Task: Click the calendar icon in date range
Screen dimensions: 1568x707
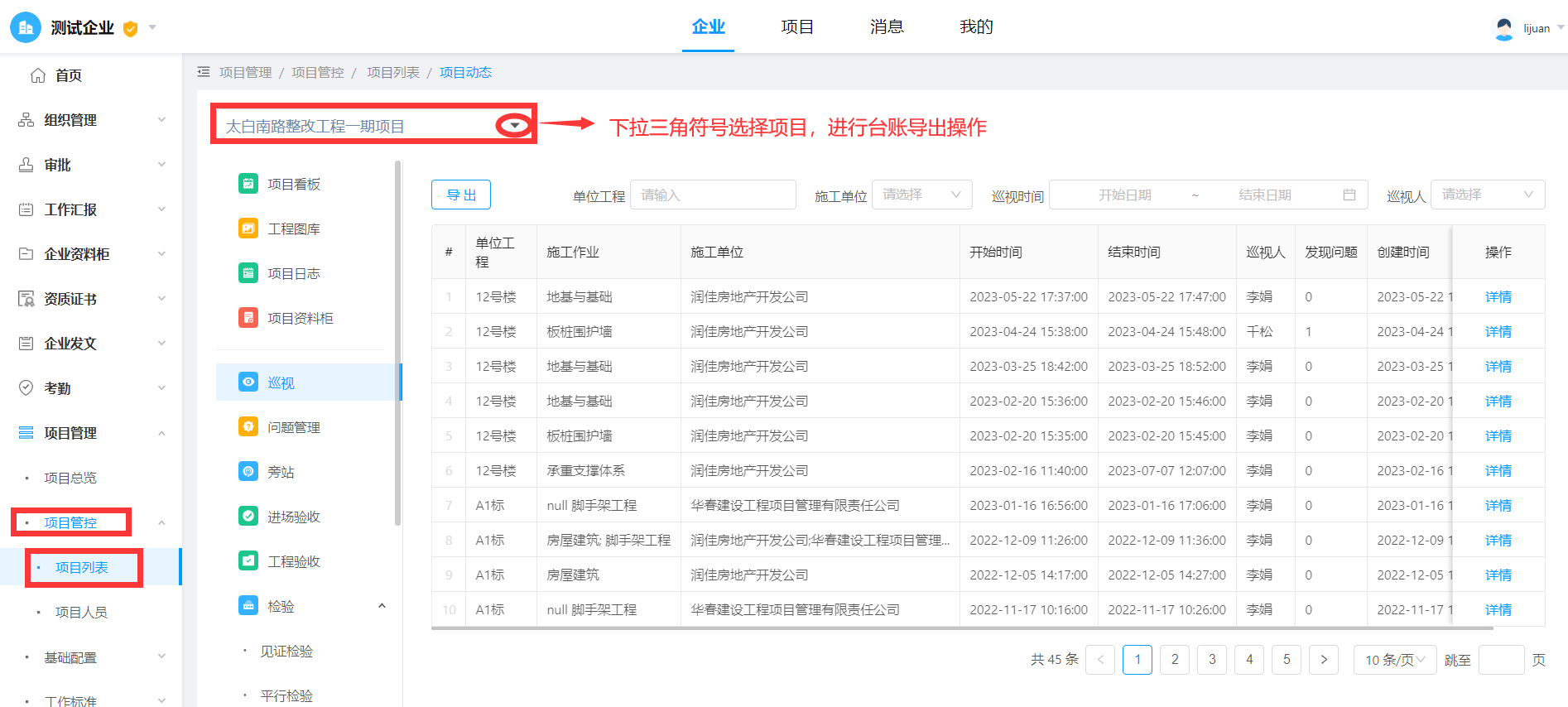Action: pos(1349,195)
